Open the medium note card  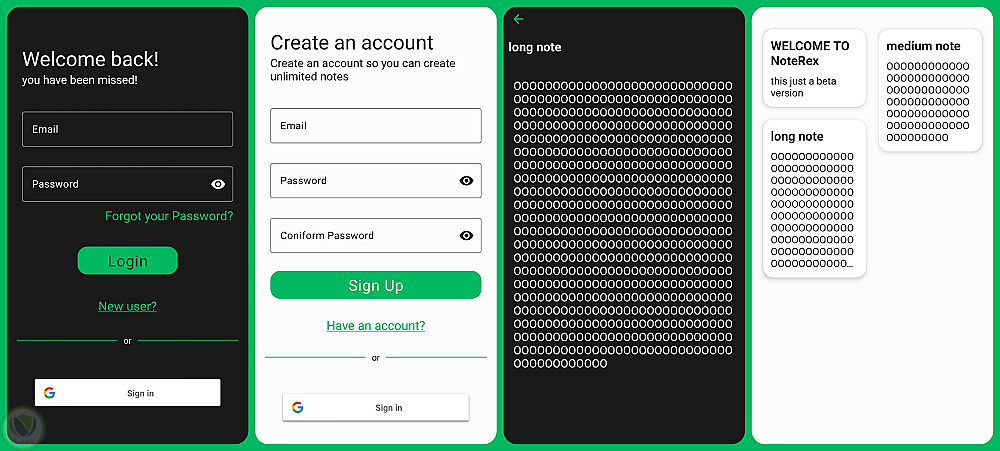[930, 90]
